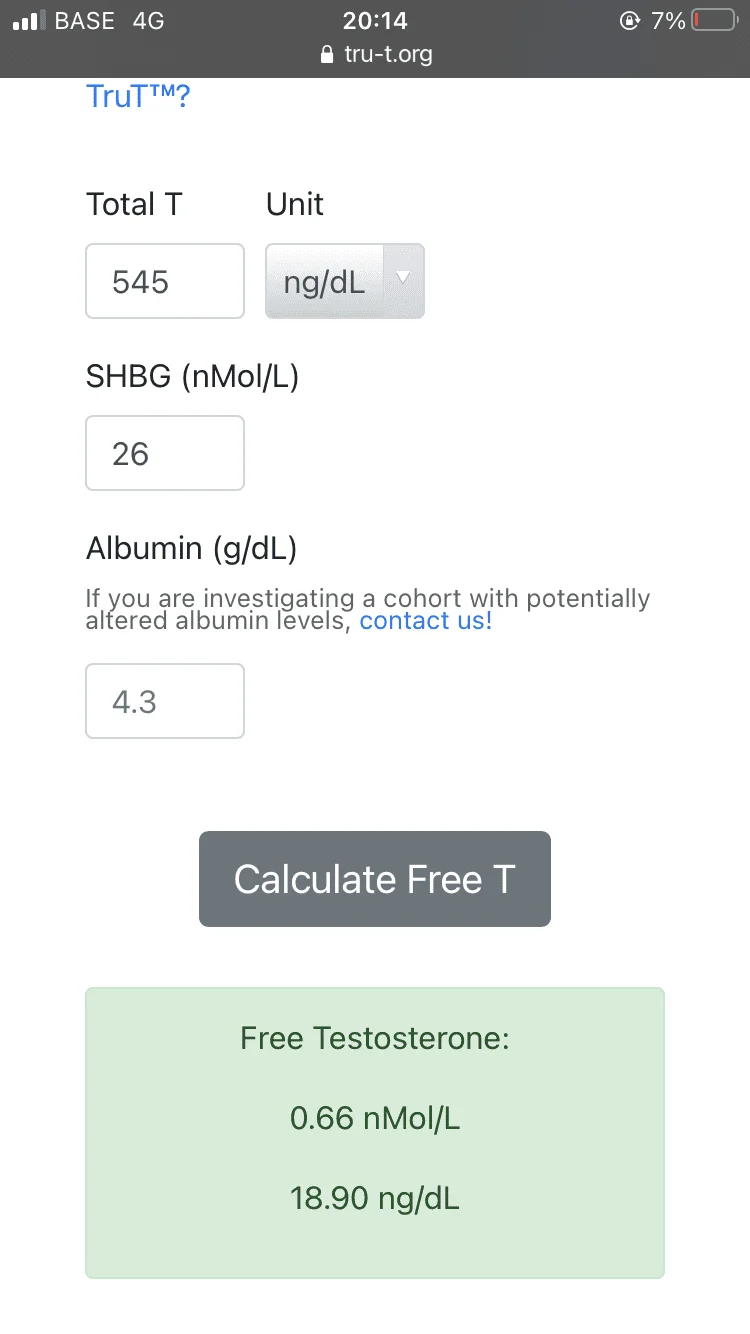Viewport: 750px width, 1334px height.
Task: Open the TruT™? link
Action: pos(138,97)
